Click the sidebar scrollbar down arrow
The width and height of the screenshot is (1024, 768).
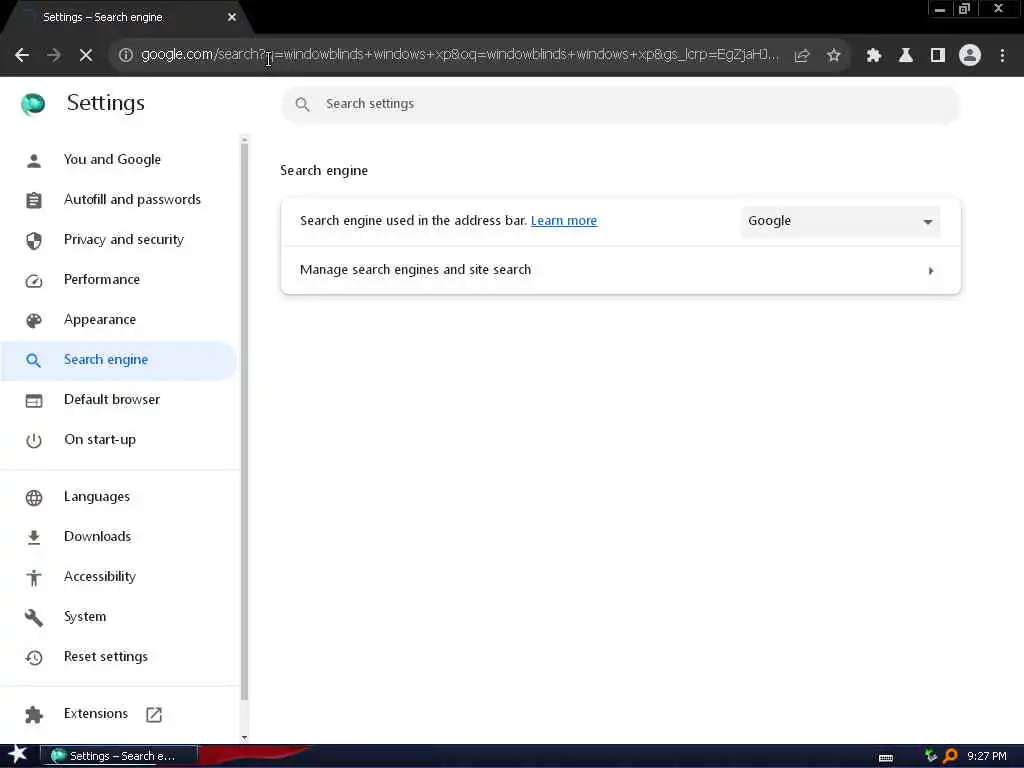tap(244, 737)
